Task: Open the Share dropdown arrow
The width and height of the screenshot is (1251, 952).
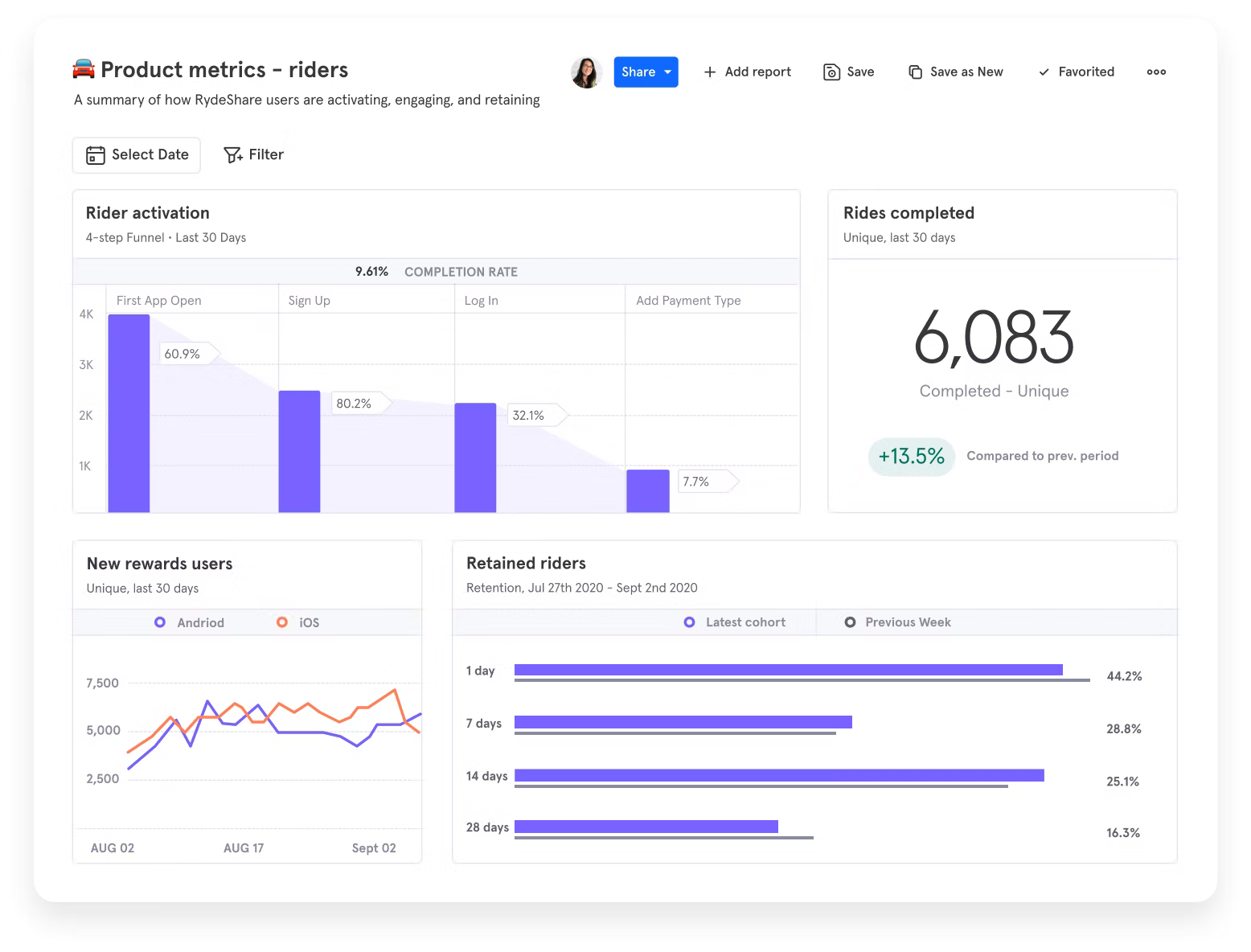Action: click(666, 72)
